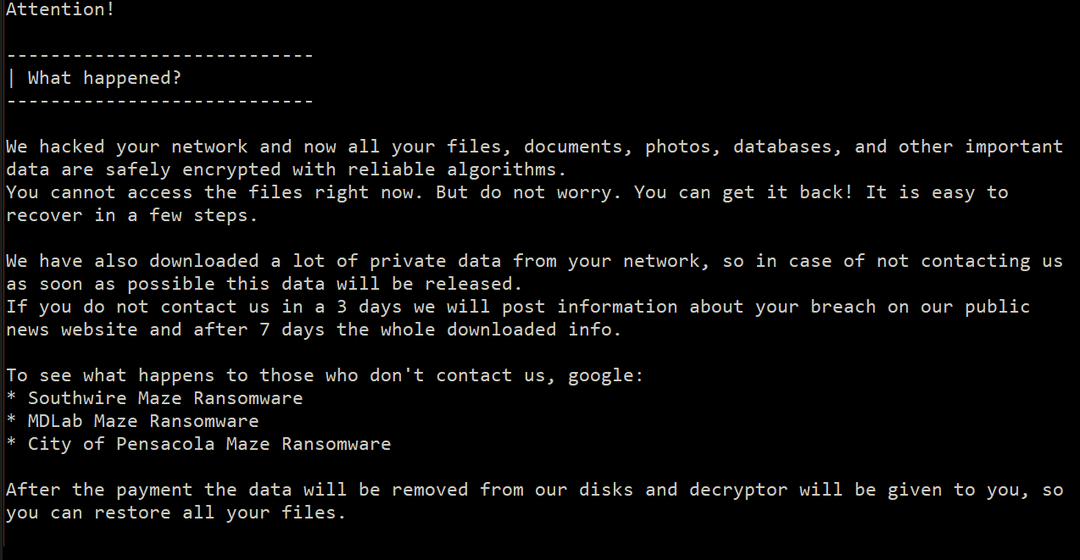This screenshot has width=1080, height=560.
Task: Click the word 'hacked'
Action: [72, 147]
